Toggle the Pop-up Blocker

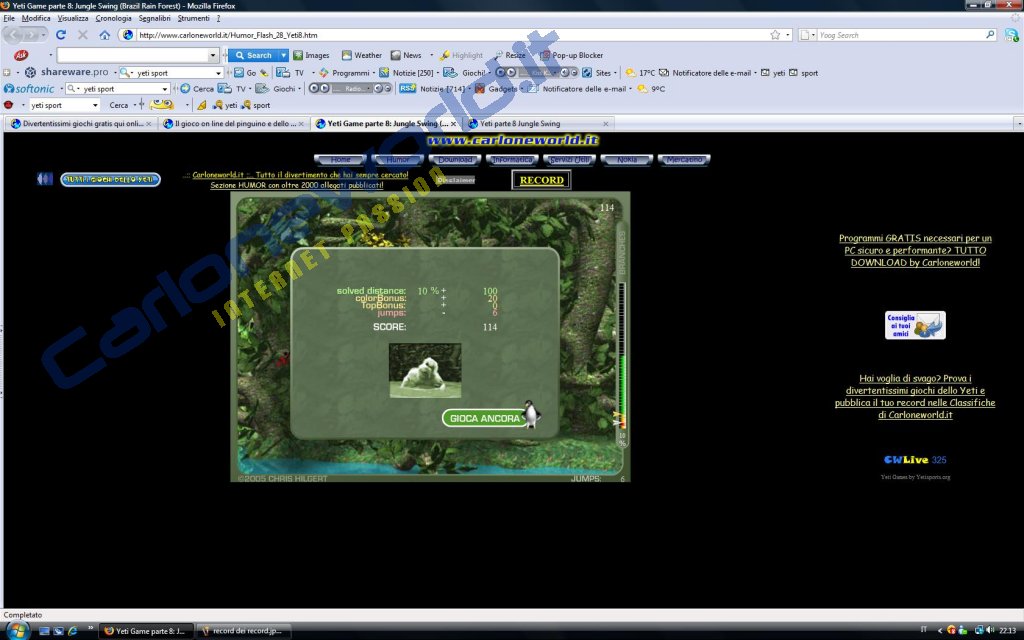click(x=571, y=56)
